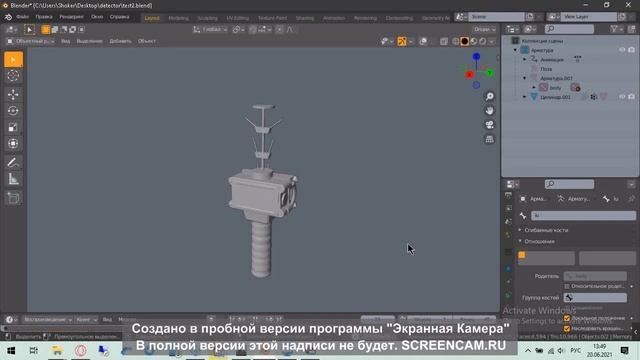Click the viewport zoom magnifier icon
640x360 pixels.
tap(489, 96)
